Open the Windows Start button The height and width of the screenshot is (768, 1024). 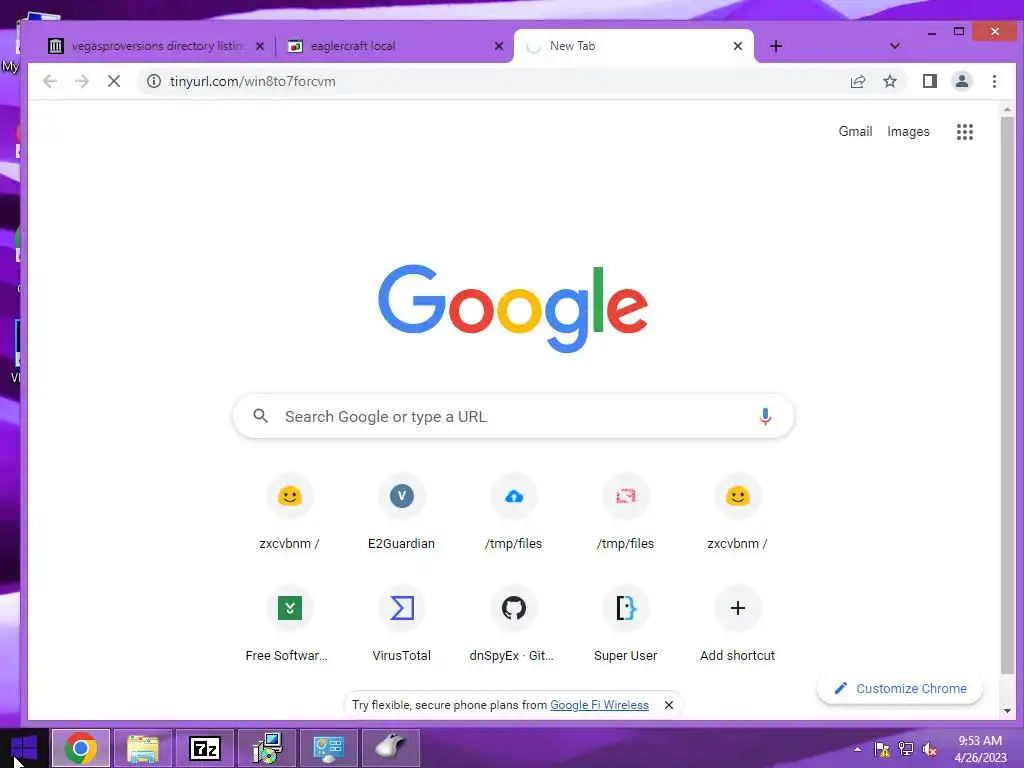pos(24,748)
